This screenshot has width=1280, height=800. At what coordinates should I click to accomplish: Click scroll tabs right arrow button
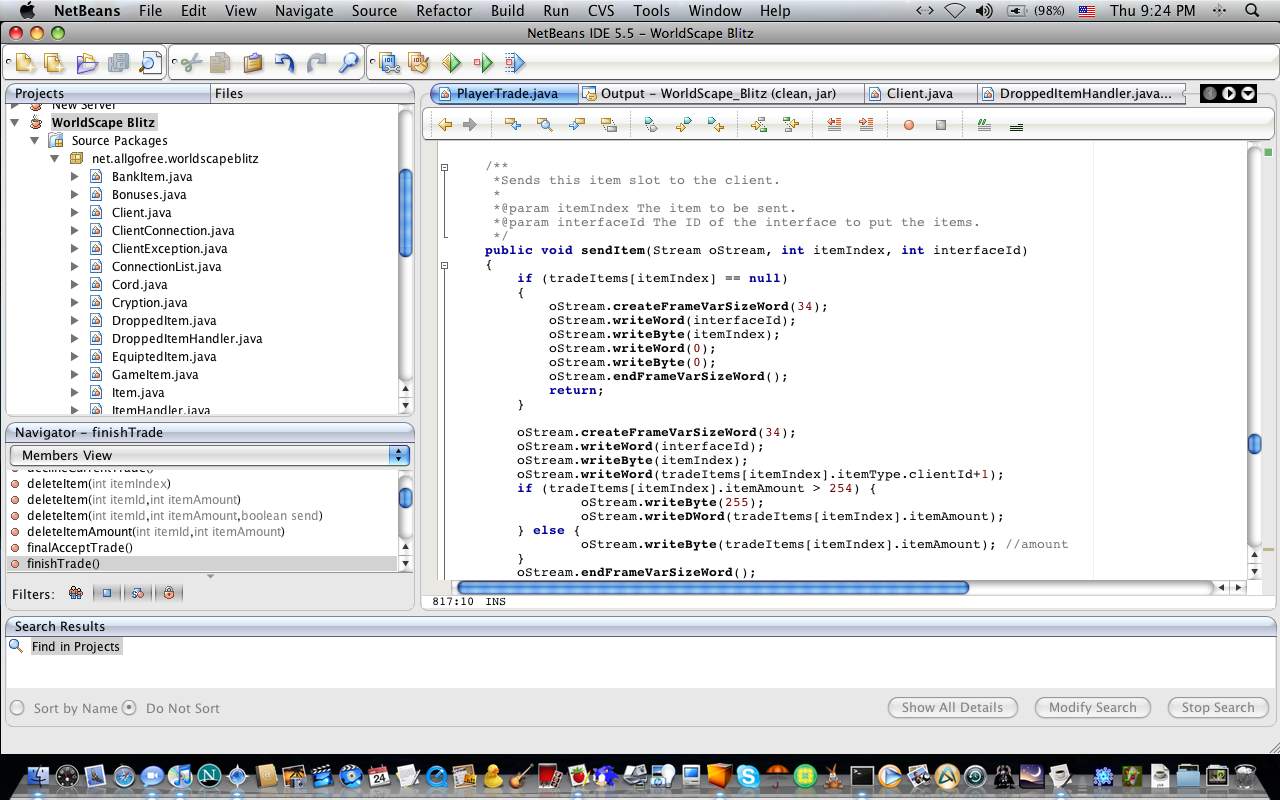(x=1229, y=93)
